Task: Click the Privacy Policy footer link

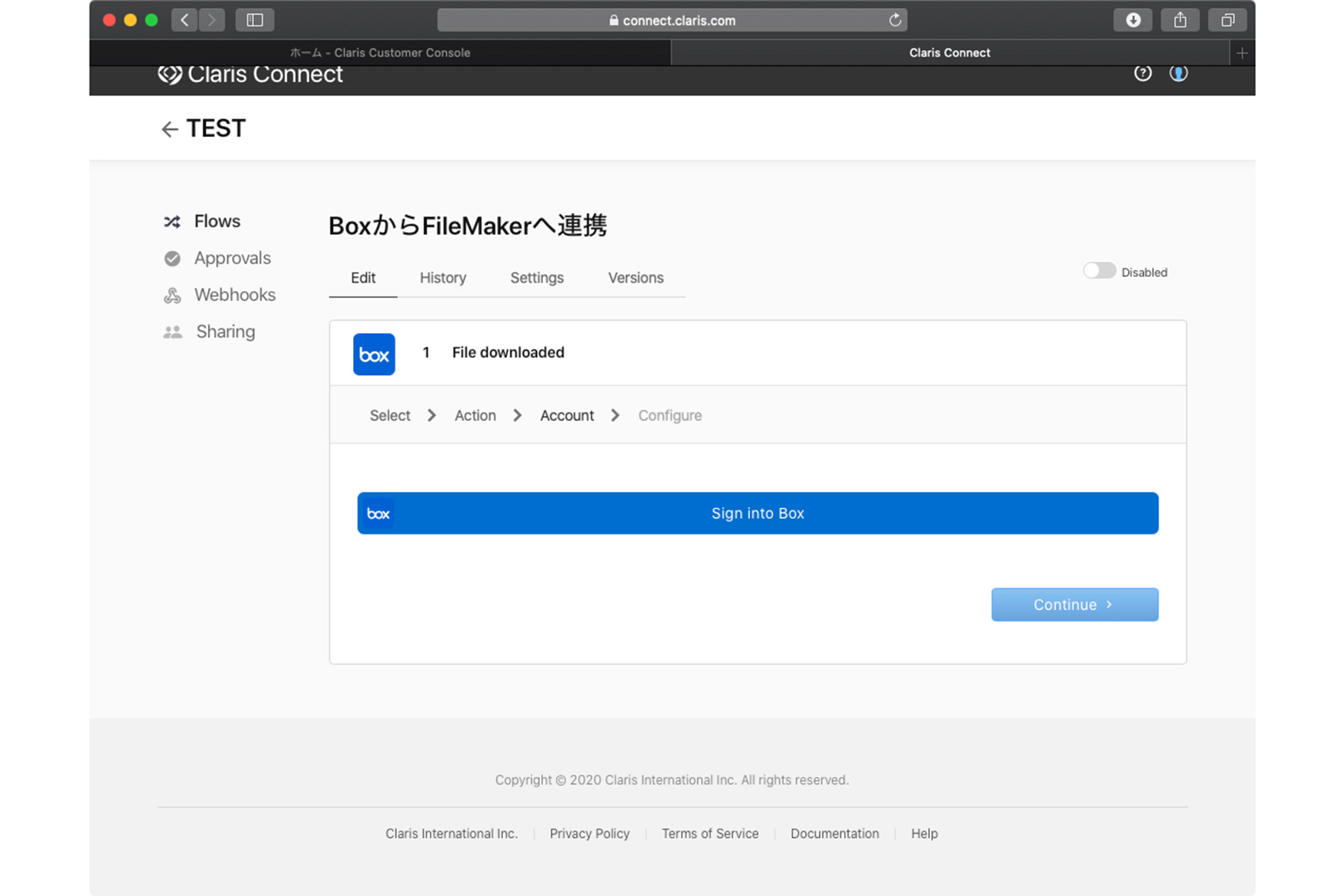Action: pos(589,834)
